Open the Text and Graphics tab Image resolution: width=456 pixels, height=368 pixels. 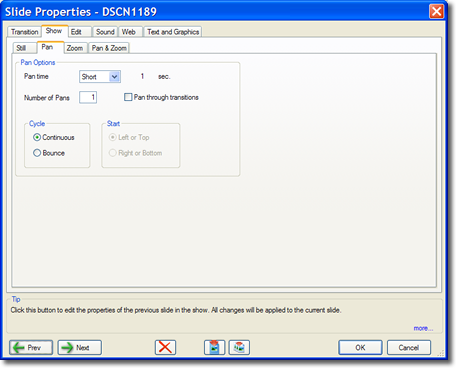[x=173, y=32]
